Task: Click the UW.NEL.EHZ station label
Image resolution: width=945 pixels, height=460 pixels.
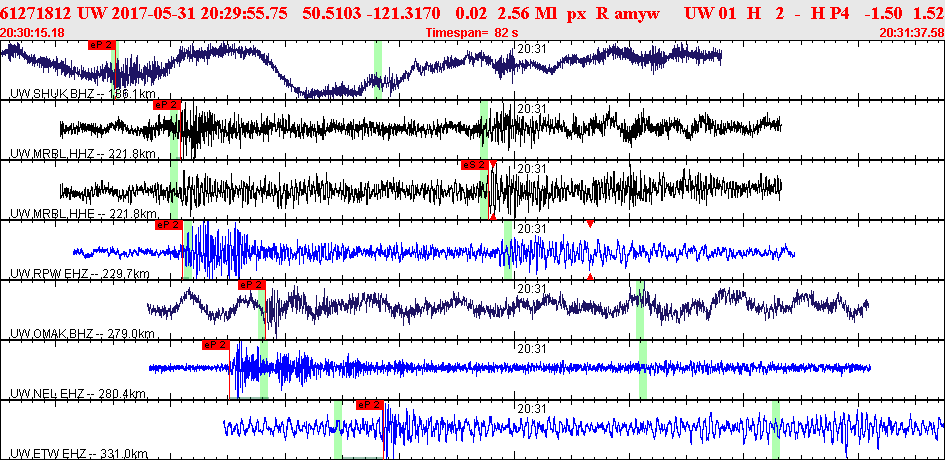Action: 79,394
